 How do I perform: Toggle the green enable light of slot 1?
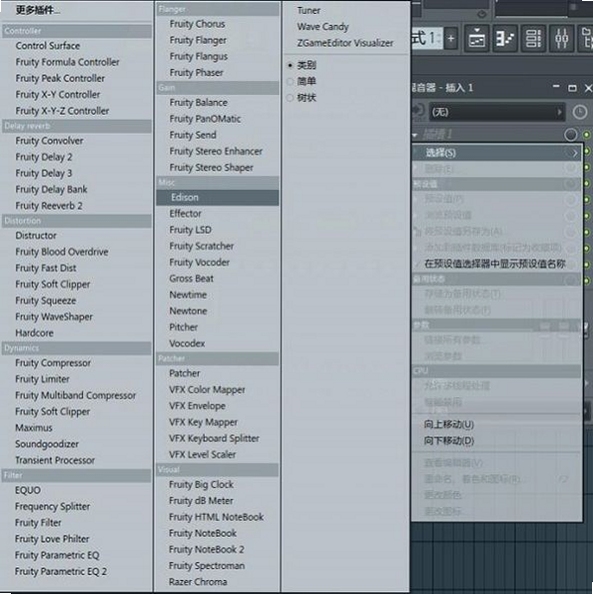pyautogui.click(x=587, y=135)
